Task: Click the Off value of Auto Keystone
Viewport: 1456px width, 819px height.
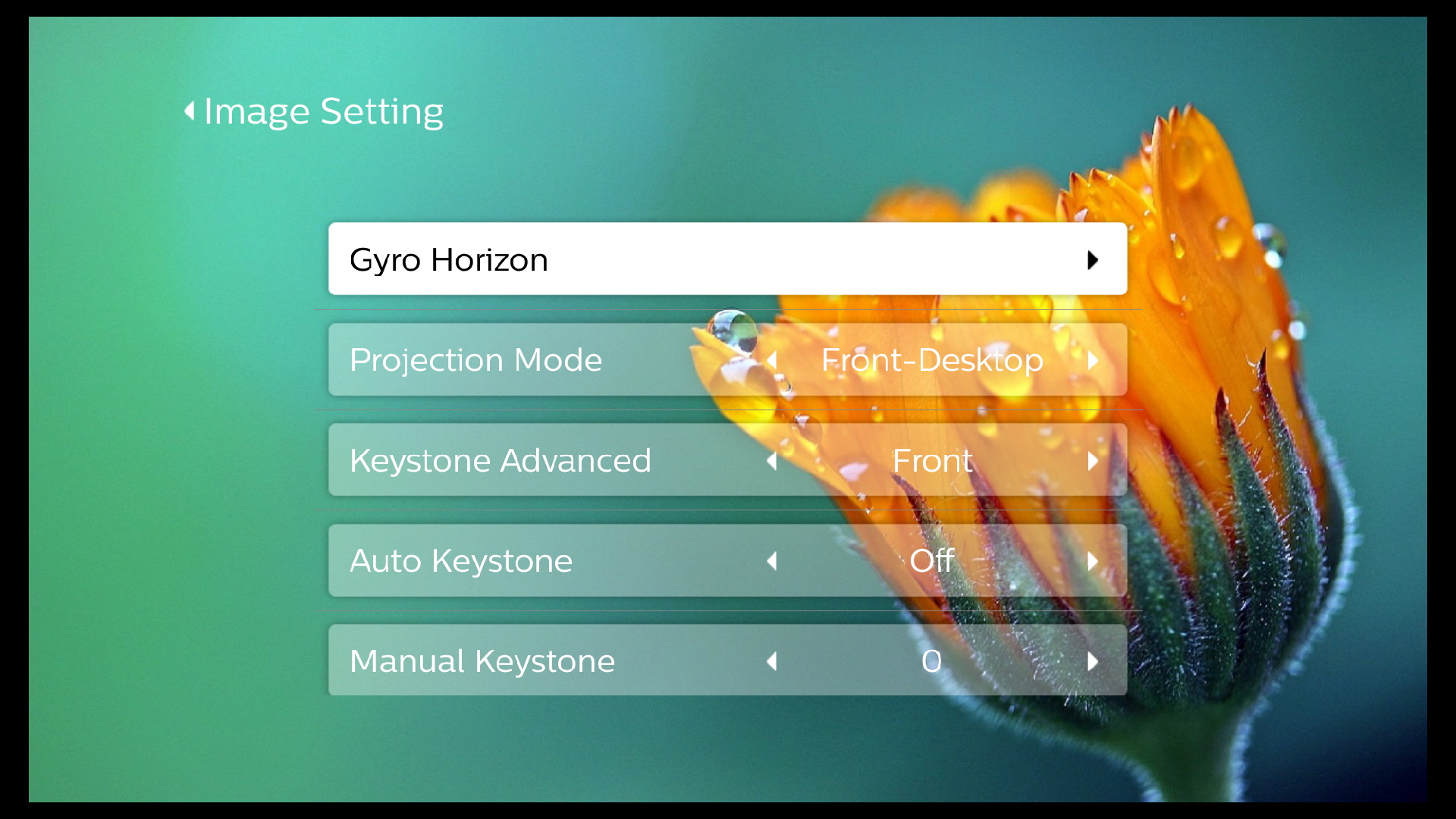Action: (932, 560)
